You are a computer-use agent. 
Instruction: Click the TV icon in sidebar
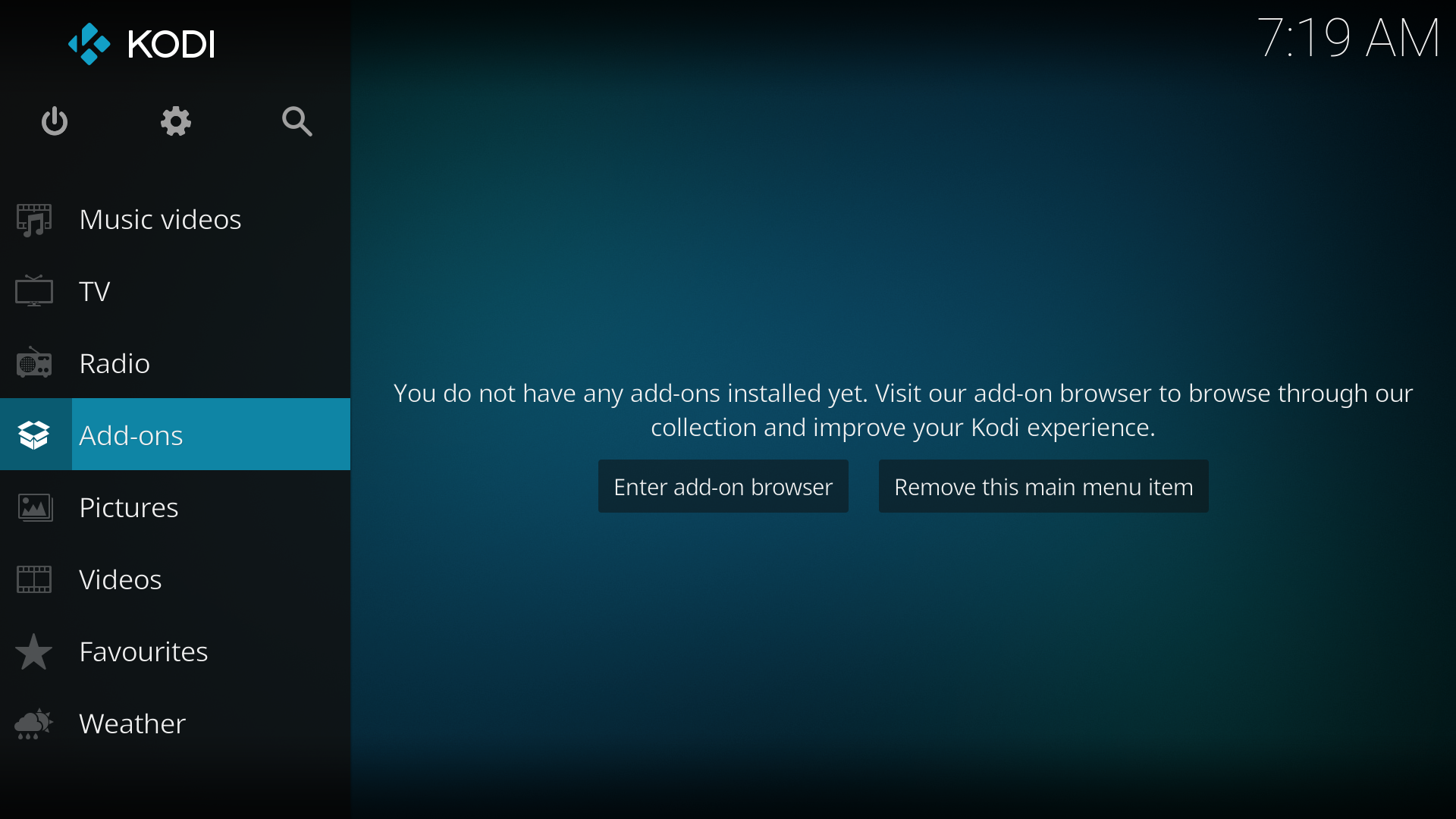point(35,291)
